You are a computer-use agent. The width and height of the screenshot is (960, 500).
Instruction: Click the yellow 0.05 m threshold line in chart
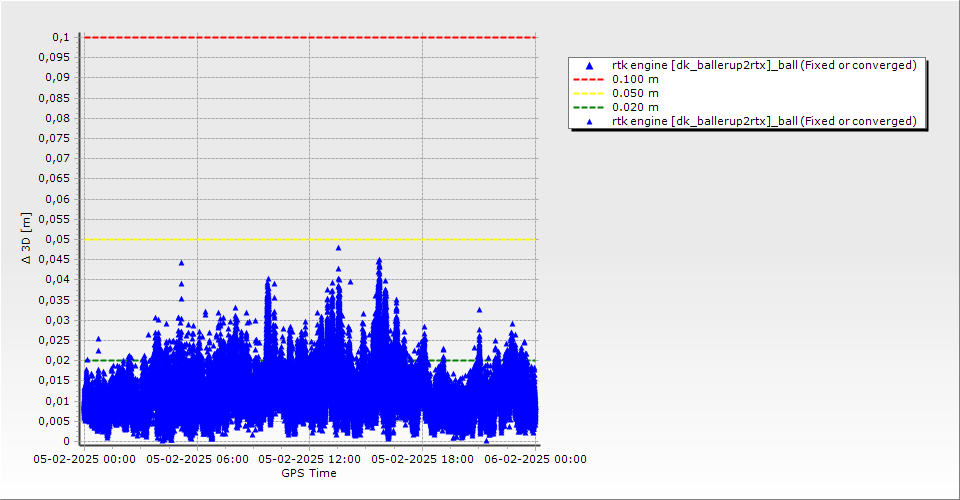310,239
